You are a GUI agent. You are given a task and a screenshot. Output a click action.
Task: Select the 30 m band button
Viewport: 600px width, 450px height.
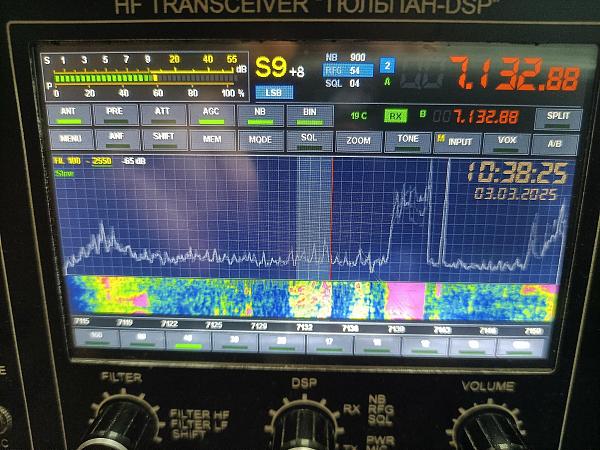tap(235, 342)
